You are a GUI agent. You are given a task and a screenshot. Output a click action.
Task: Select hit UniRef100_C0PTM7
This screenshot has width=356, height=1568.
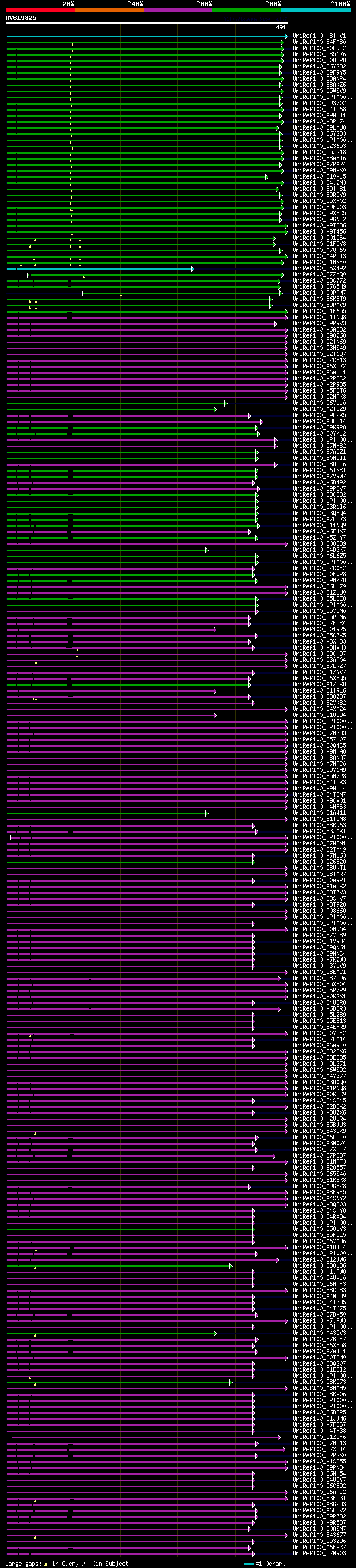click(x=319, y=293)
